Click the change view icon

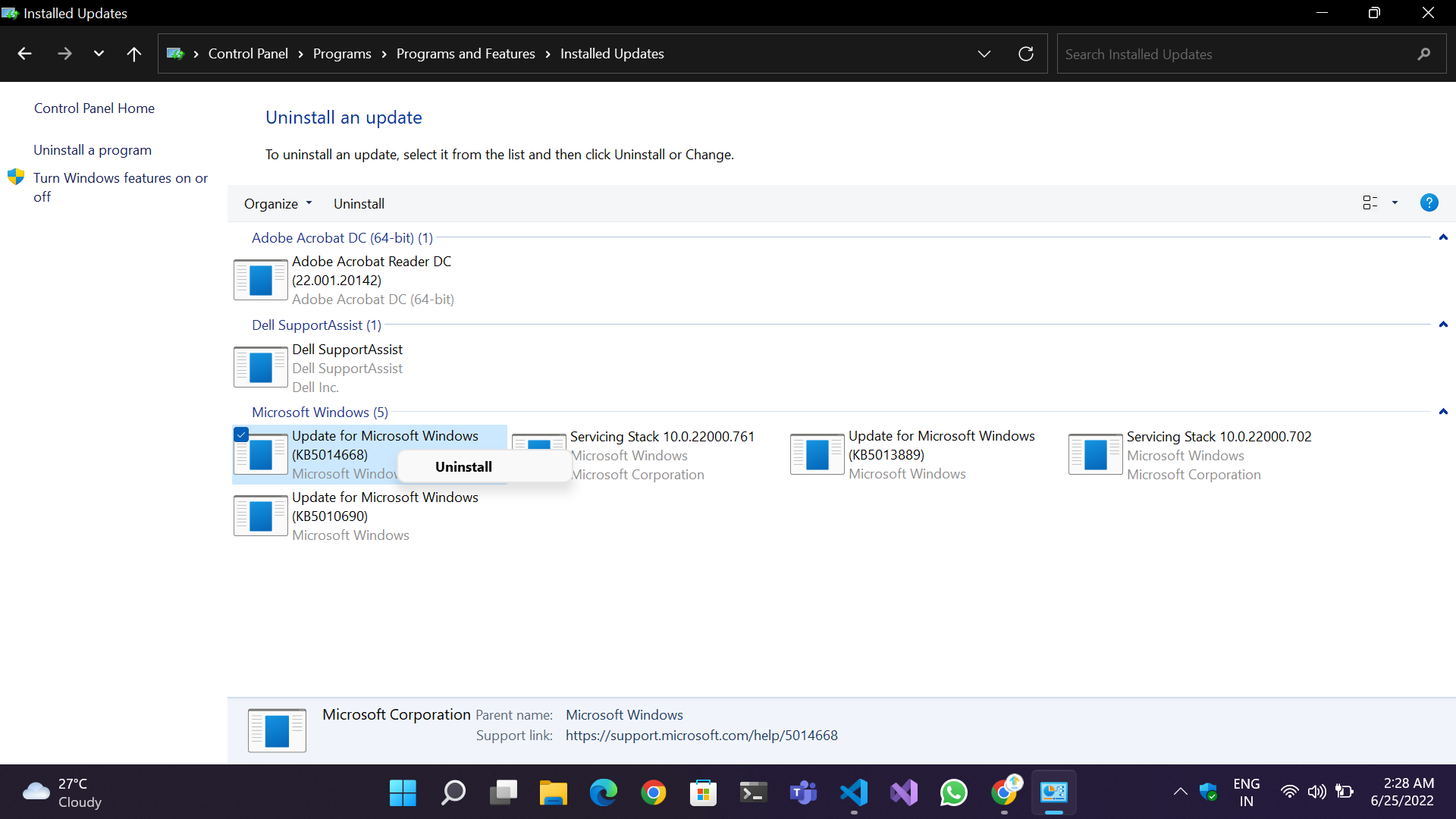1370,202
